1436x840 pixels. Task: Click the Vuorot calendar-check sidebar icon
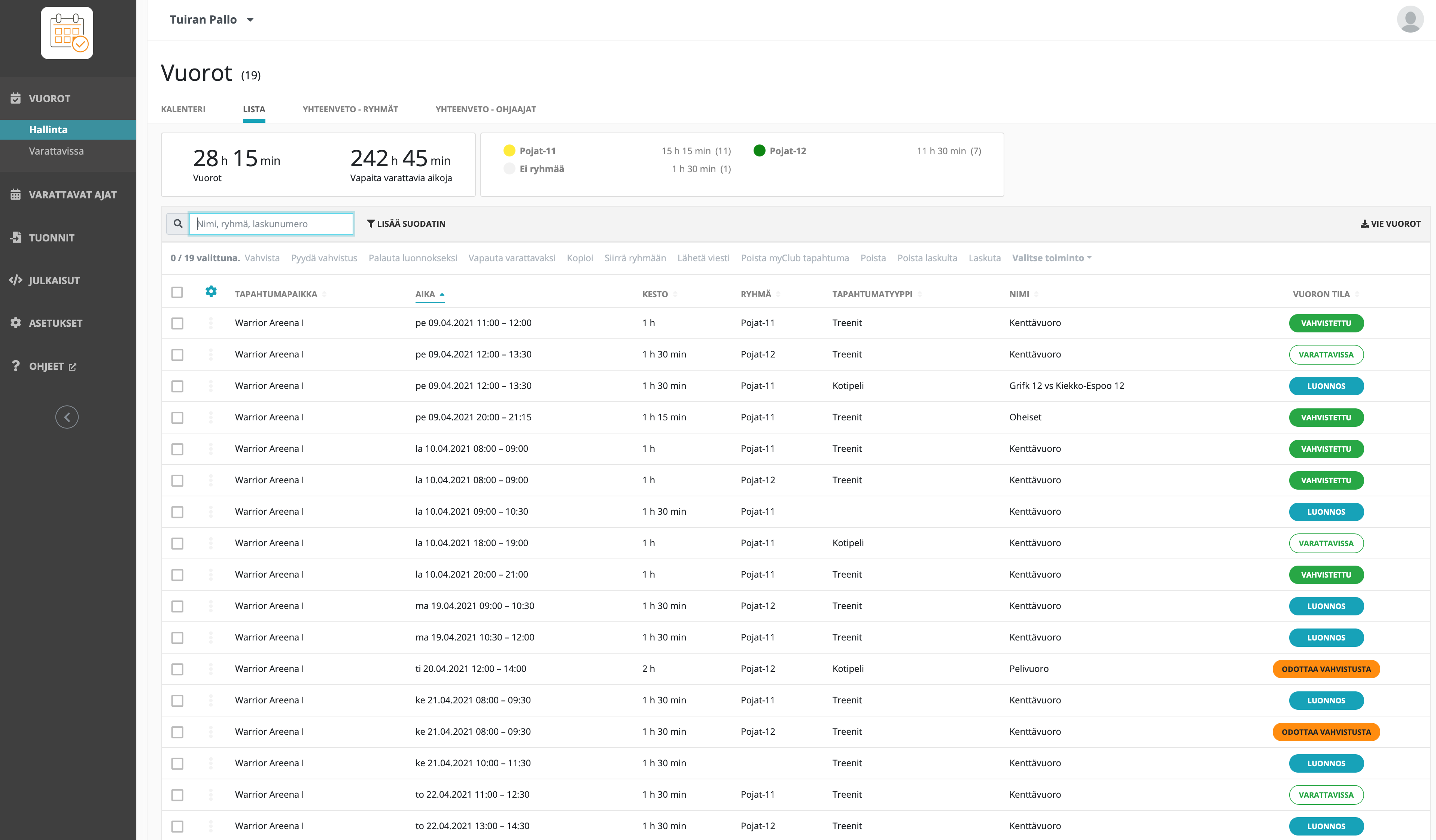click(15, 98)
